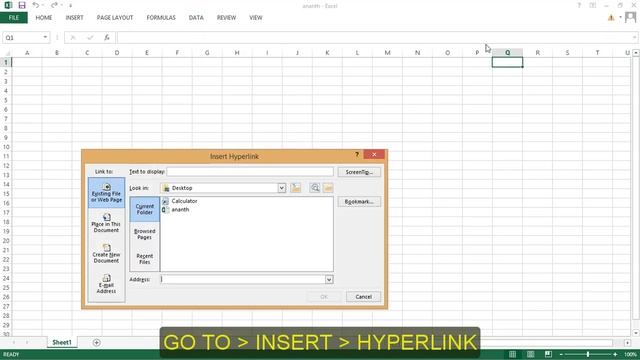Click the horizontal scrollbar right arrow

click(627, 342)
